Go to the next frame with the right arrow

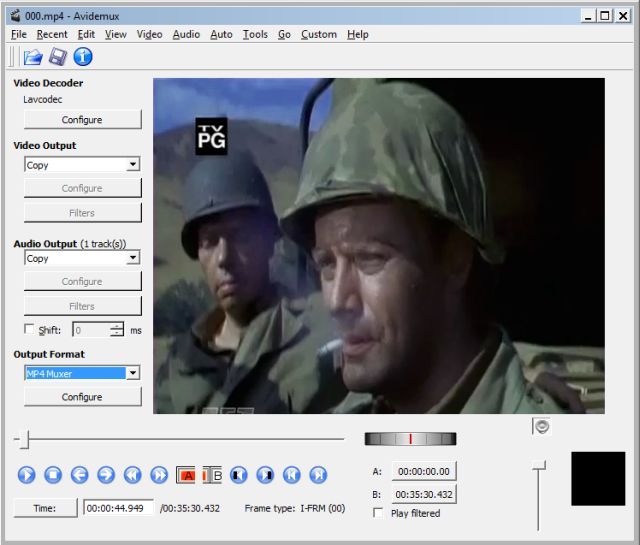(106, 475)
